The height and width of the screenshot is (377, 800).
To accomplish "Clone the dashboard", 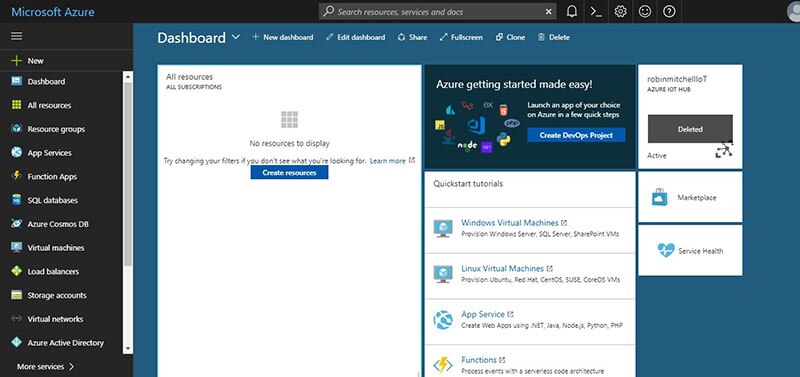I will coord(510,37).
